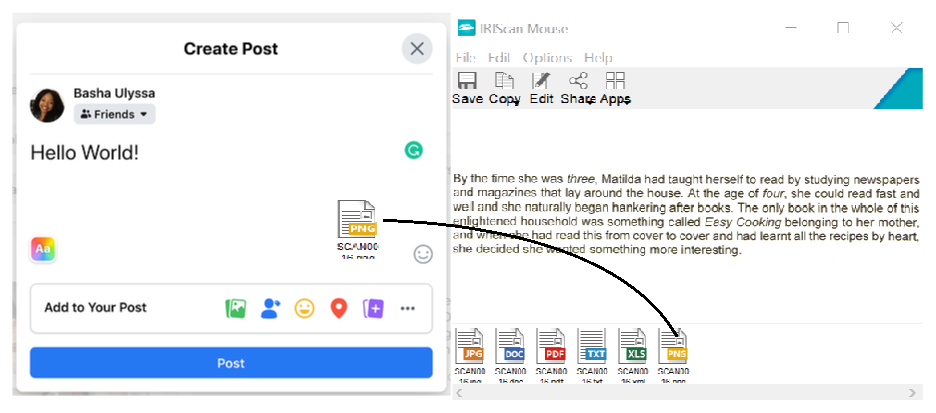Expand the Apps dropdown arrow
The image size is (936, 413).
coord(625,104)
